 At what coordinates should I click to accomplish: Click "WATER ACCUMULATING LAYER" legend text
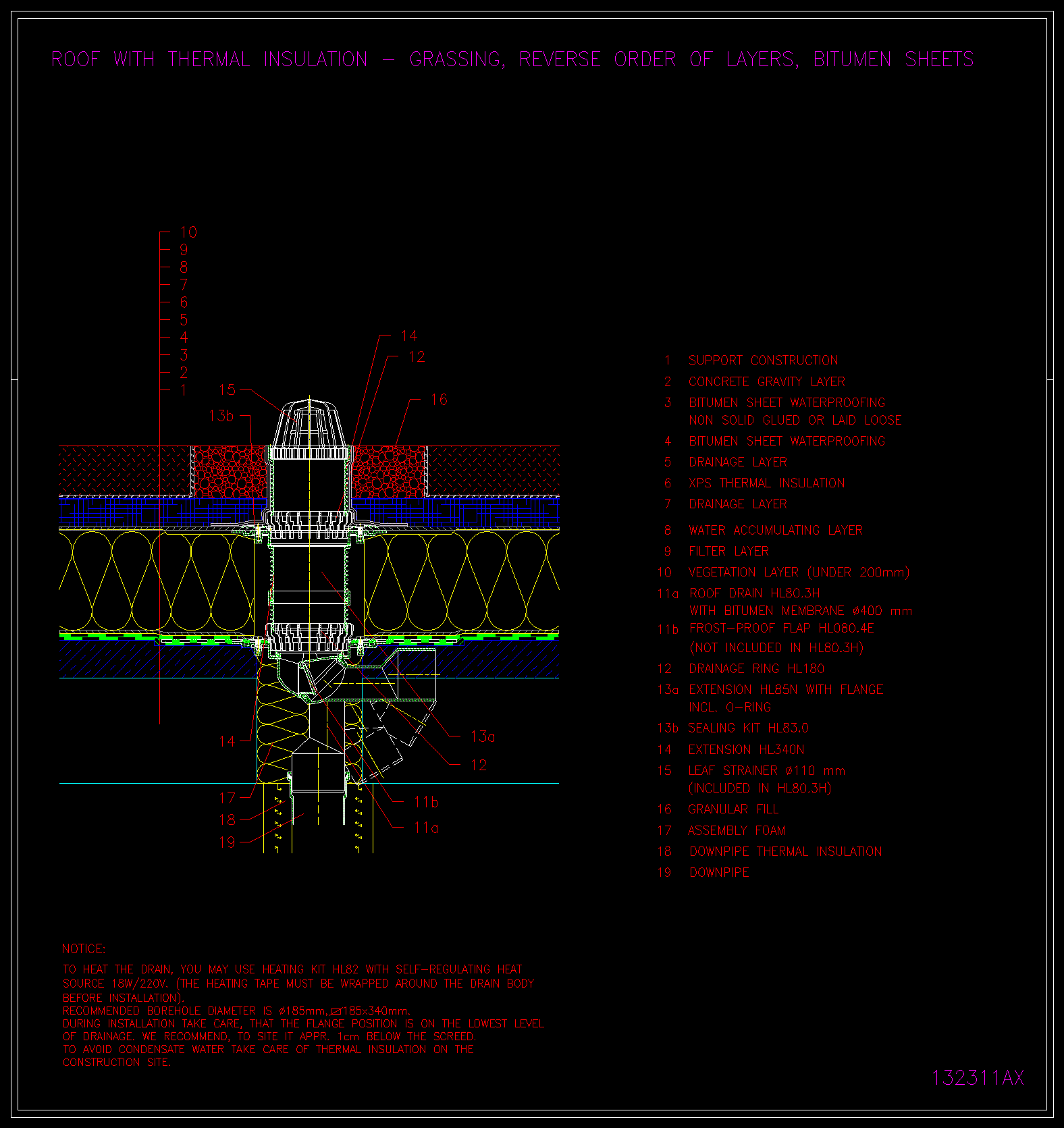776,530
